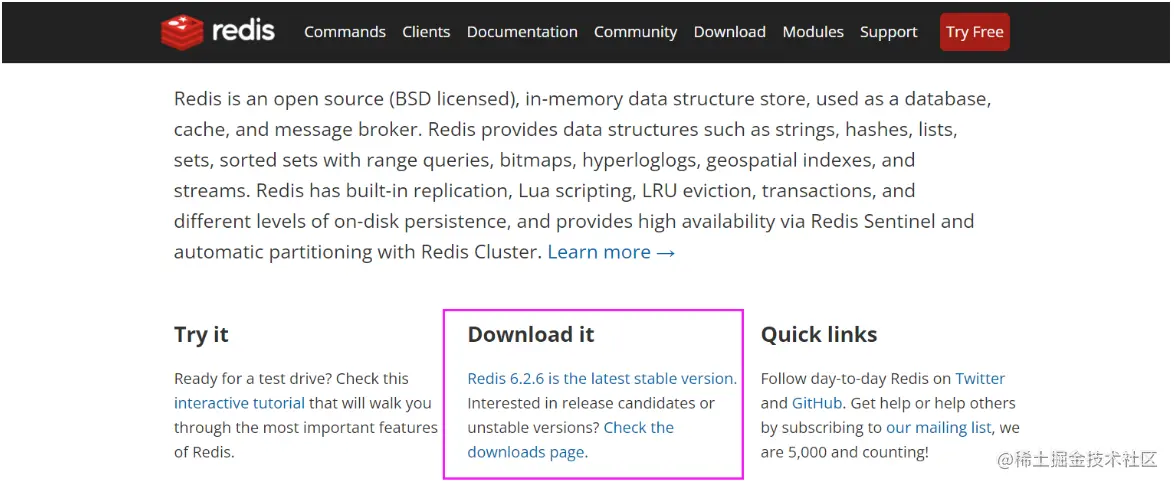
Task: Click the Try it heading
Action: (x=201, y=335)
